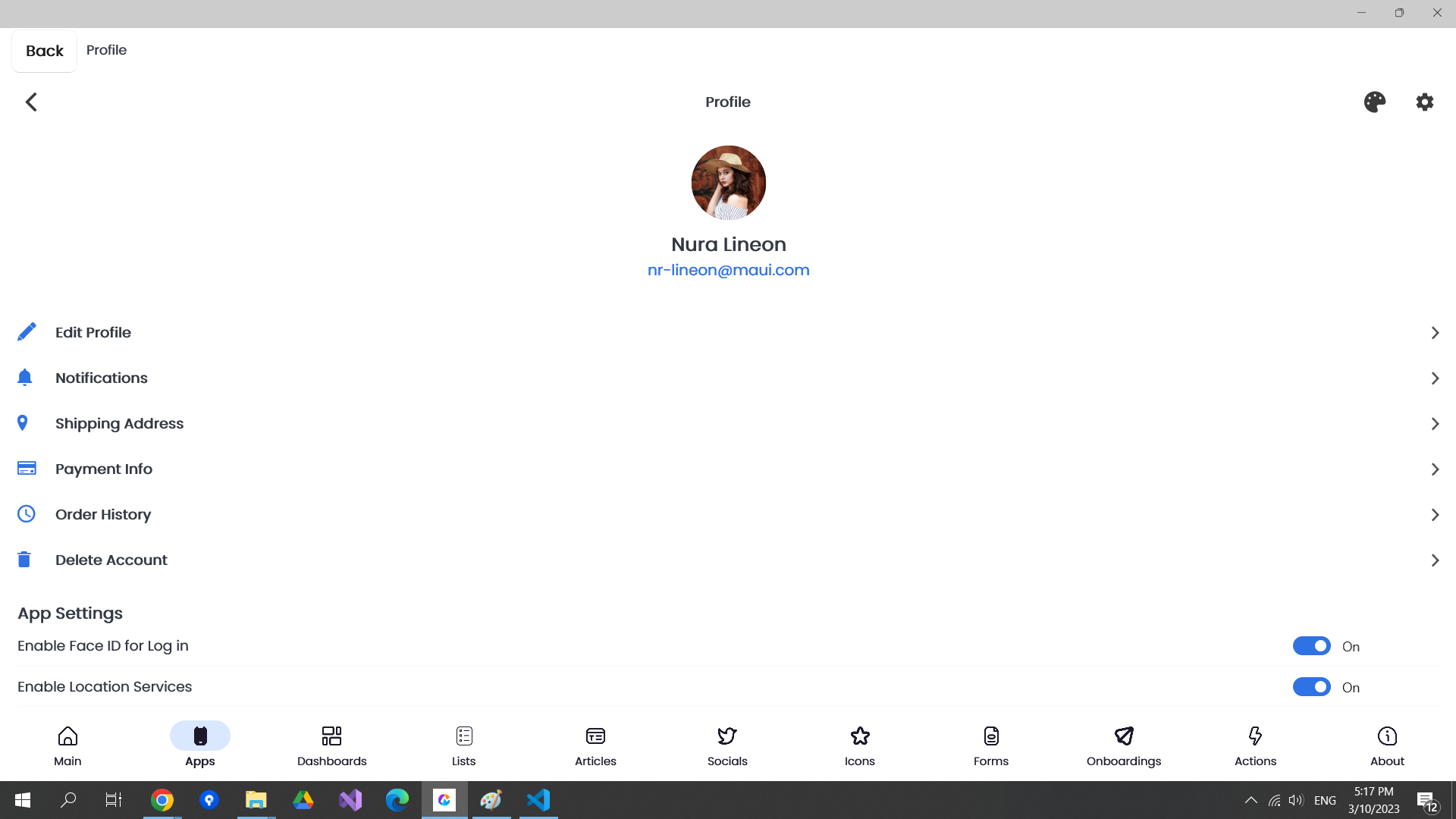Viewport: 1456px width, 819px height.
Task: Open the settings gear icon
Action: click(x=1425, y=102)
